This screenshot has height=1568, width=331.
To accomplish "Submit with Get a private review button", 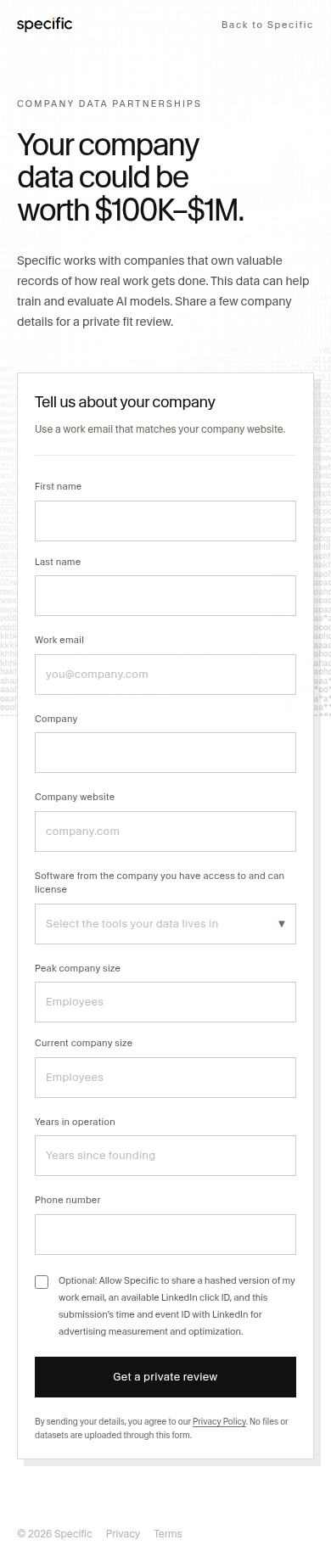I will pos(165,1377).
